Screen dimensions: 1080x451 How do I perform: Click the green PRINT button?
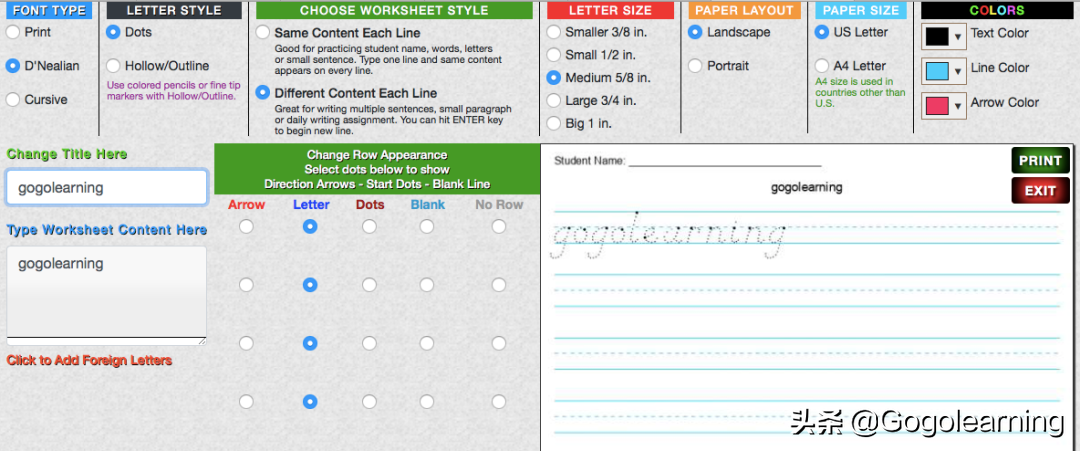pos(1040,161)
